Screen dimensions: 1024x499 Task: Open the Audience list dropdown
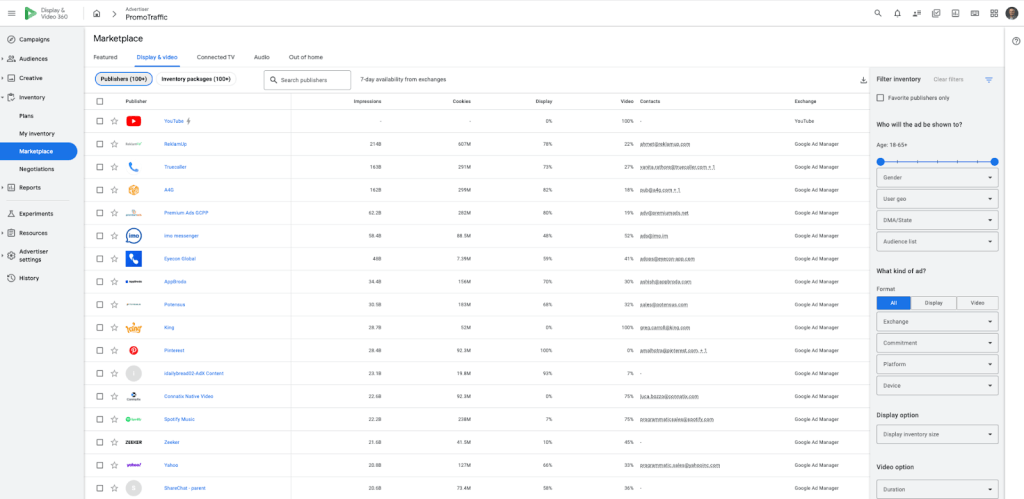coord(937,241)
